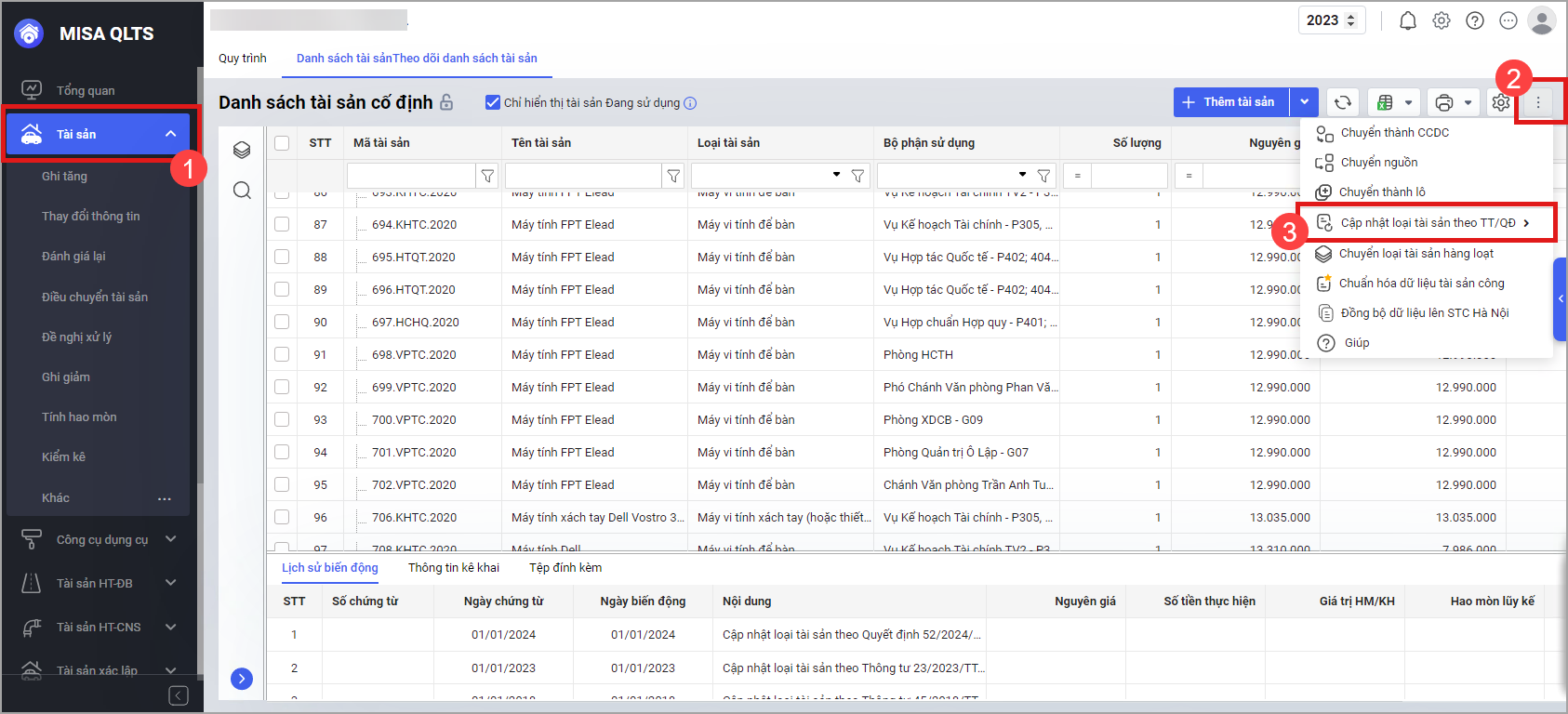Toggle the select-all checkbox in table header
The height and width of the screenshot is (714, 1568).
[282, 142]
